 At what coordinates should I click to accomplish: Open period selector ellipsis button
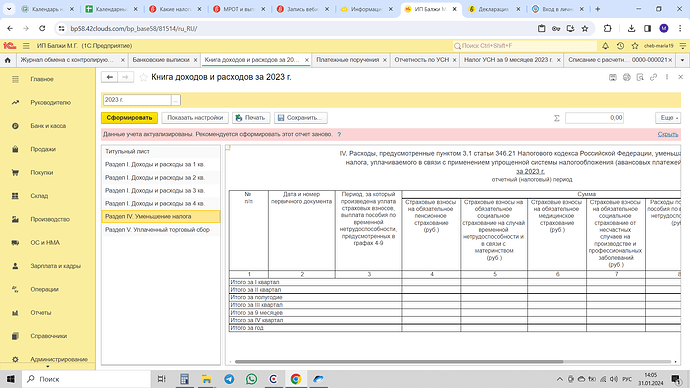point(176,100)
